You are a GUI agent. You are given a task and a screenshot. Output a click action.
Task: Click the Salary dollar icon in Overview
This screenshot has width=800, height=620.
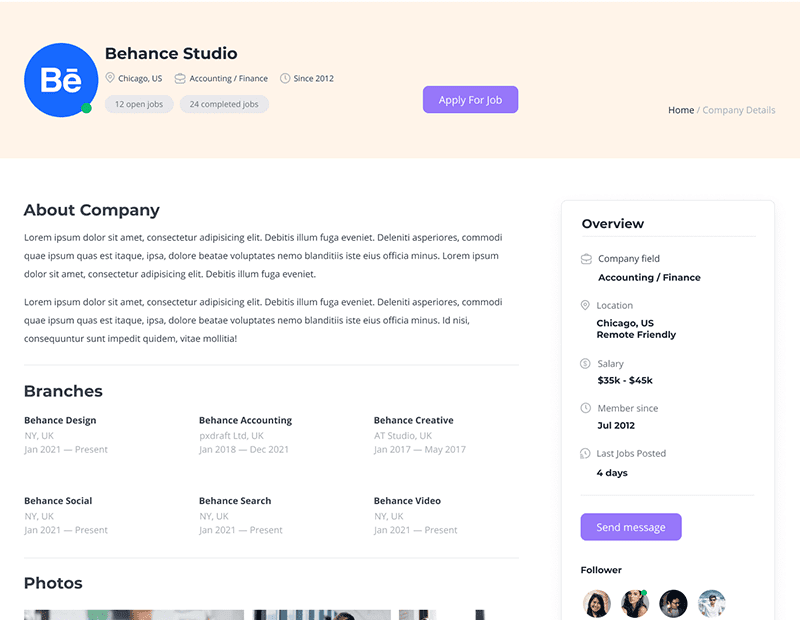coord(586,364)
